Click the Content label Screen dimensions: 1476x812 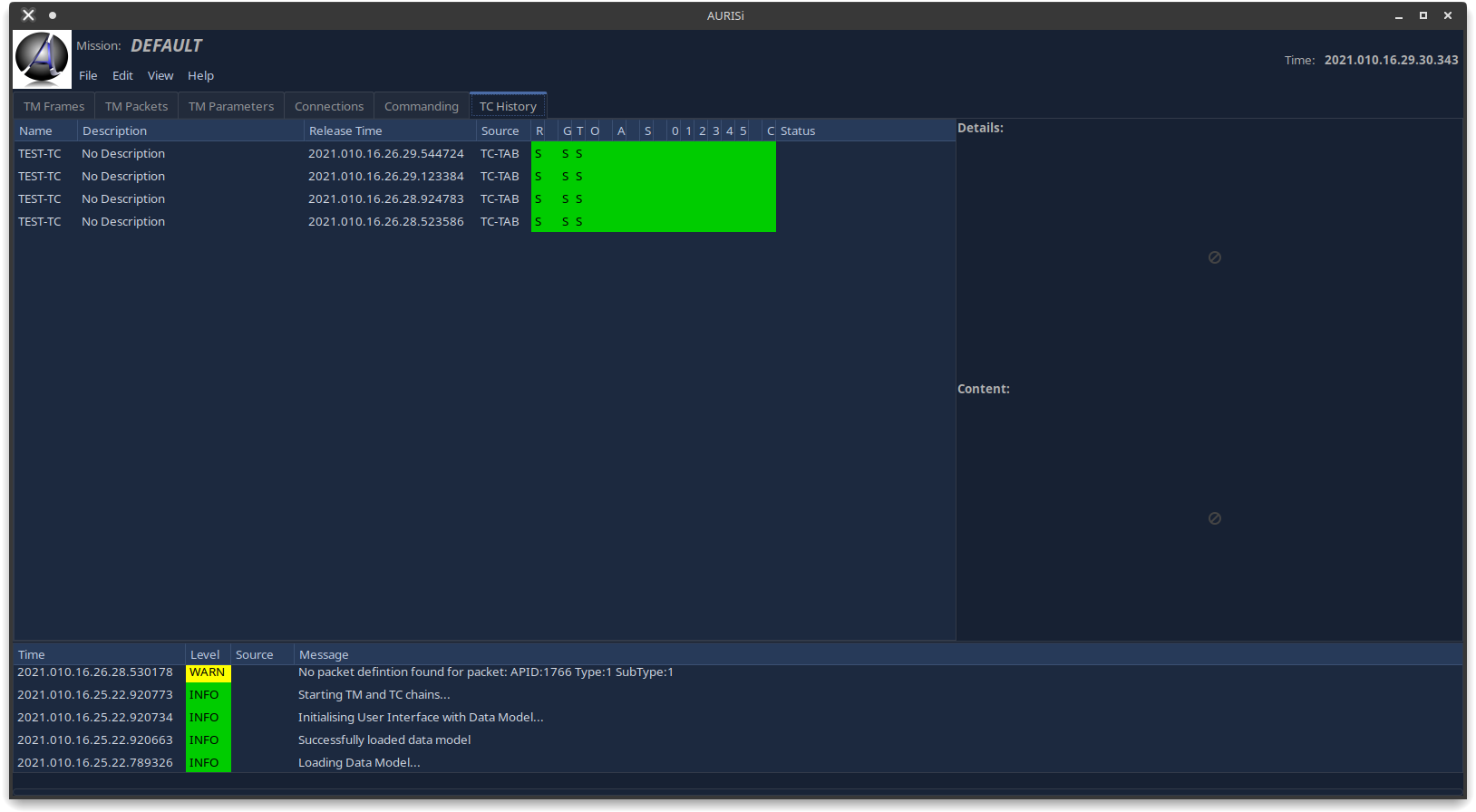[984, 389]
